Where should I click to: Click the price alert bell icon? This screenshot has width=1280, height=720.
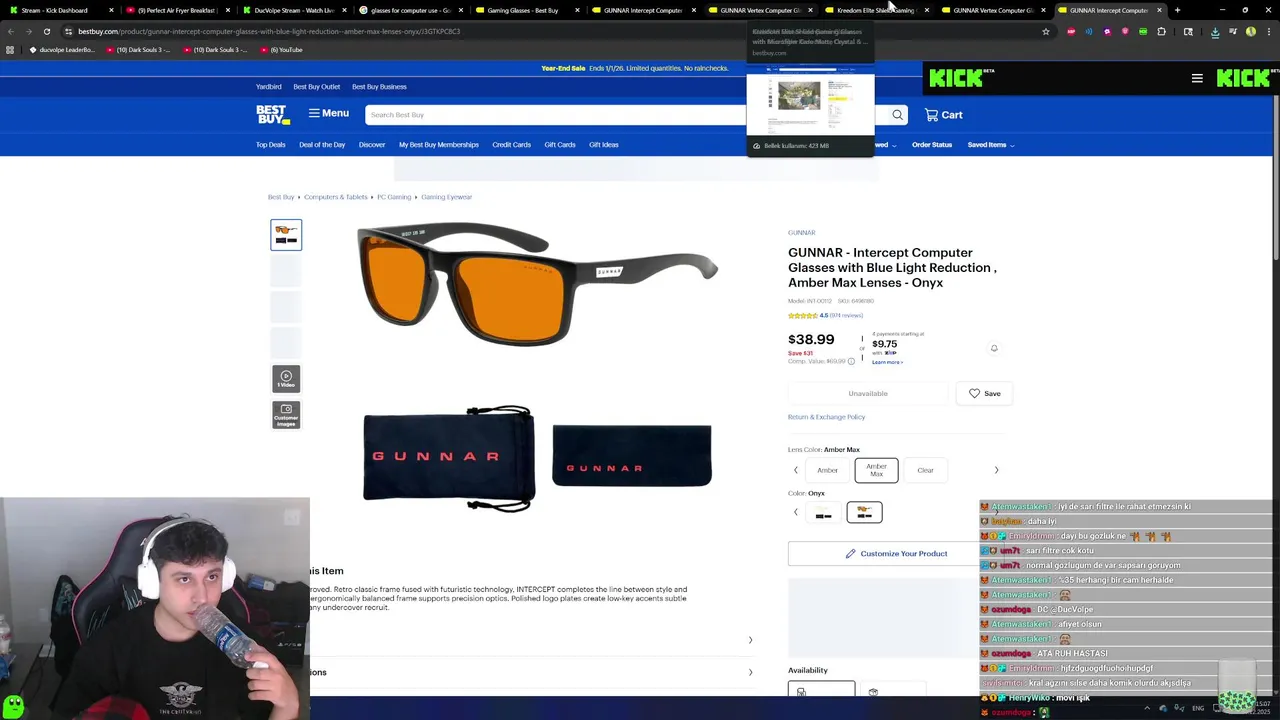(x=994, y=348)
